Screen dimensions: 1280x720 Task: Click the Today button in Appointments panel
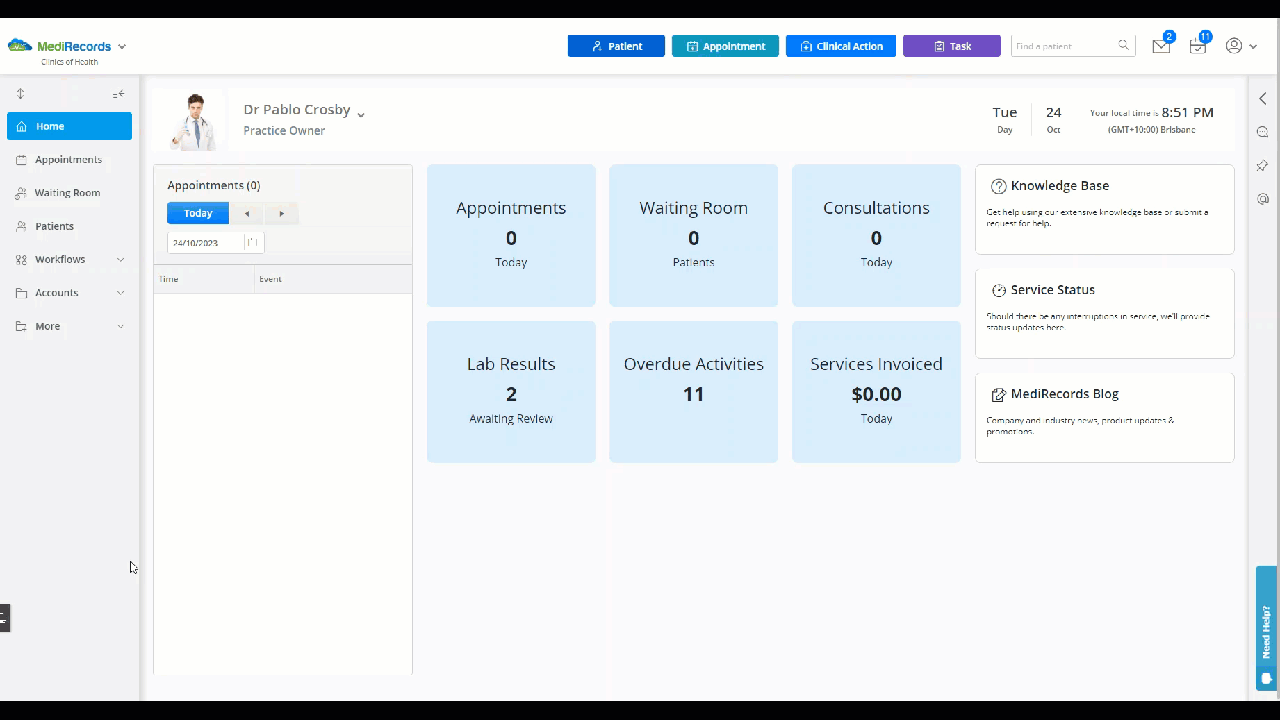point(198,213)
